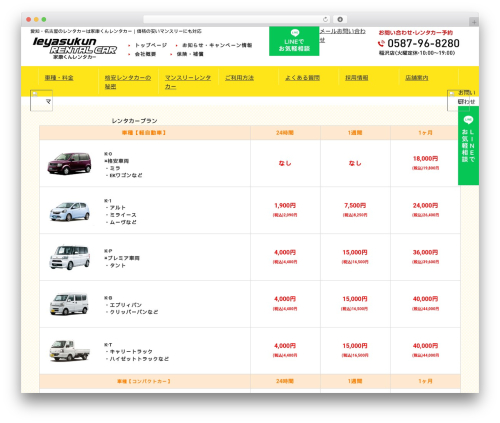Screen dimensions: 500x423
Task: Click the red phone icon beside 0587-96-8280
Action: pos(381,43)
